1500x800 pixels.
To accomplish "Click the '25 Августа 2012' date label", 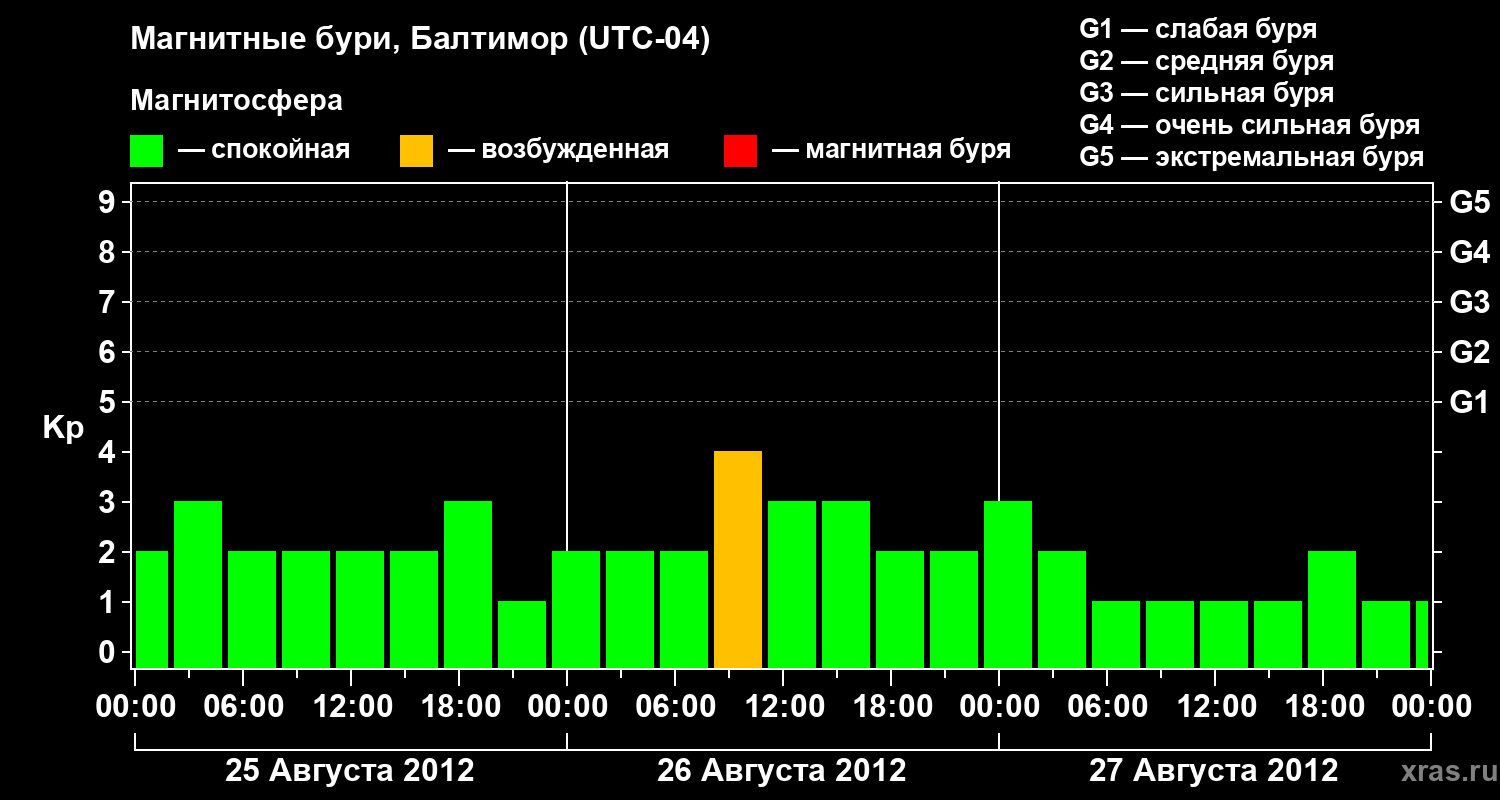I will (x=350, y=771).
